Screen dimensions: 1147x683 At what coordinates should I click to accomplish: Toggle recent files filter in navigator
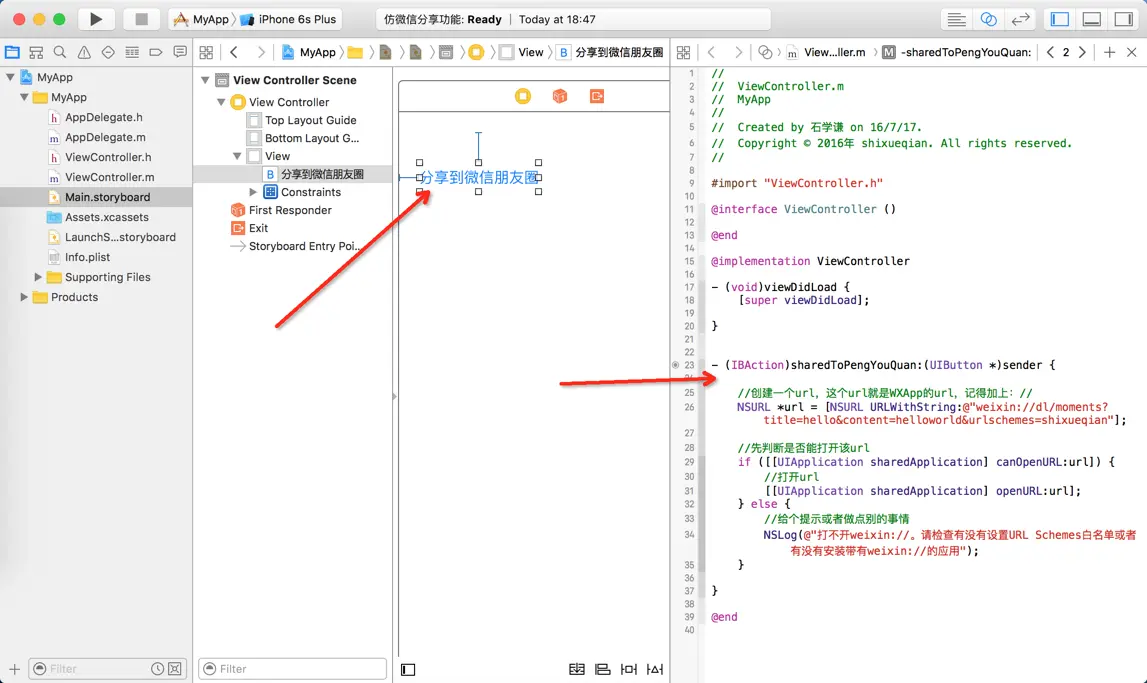point(157,668)
